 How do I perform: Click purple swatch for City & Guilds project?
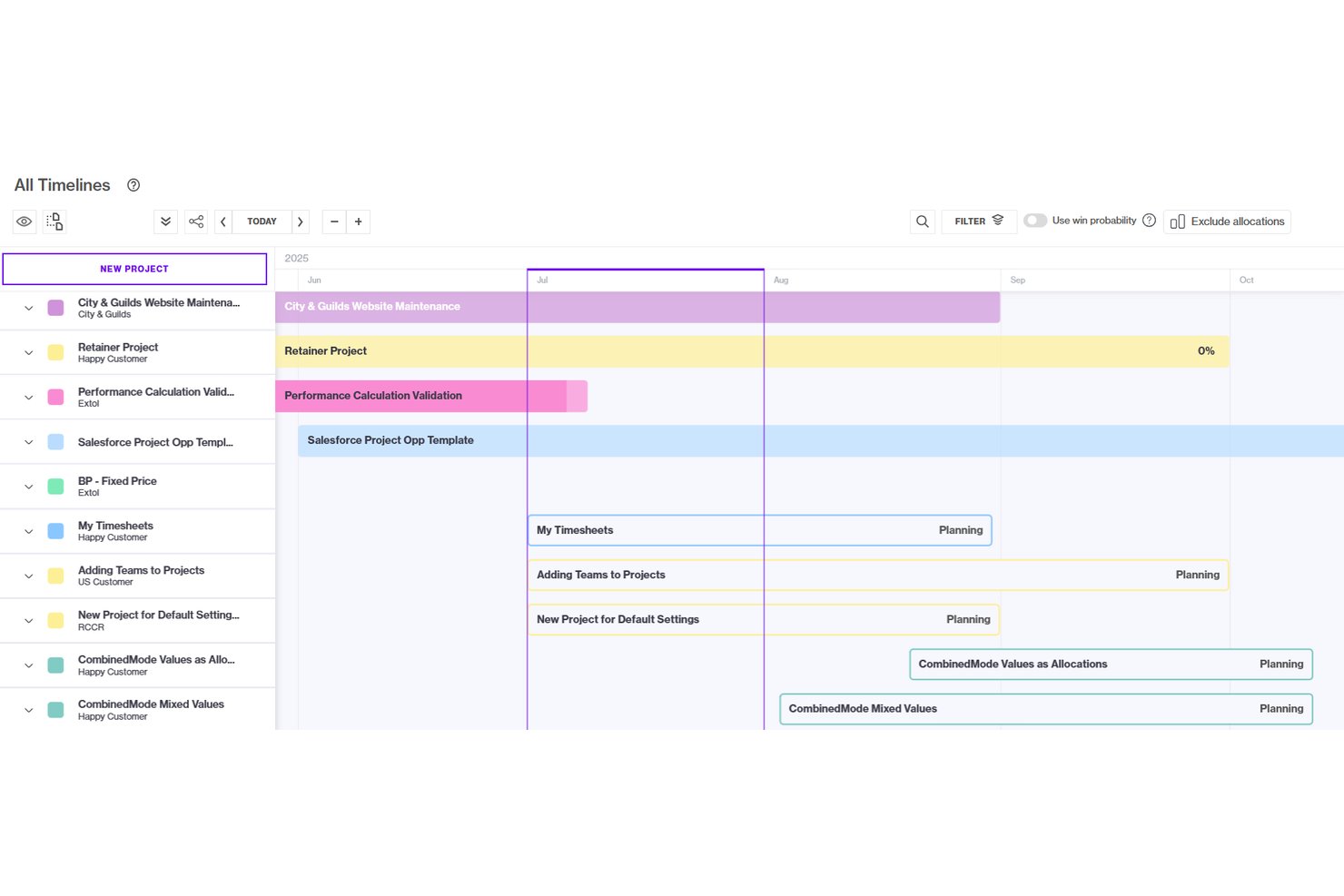[x=55, y=308]
